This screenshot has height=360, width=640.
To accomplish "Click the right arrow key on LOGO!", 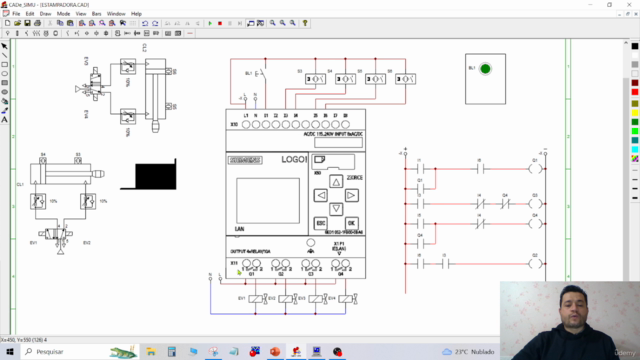I will click(x=351, y=196).
